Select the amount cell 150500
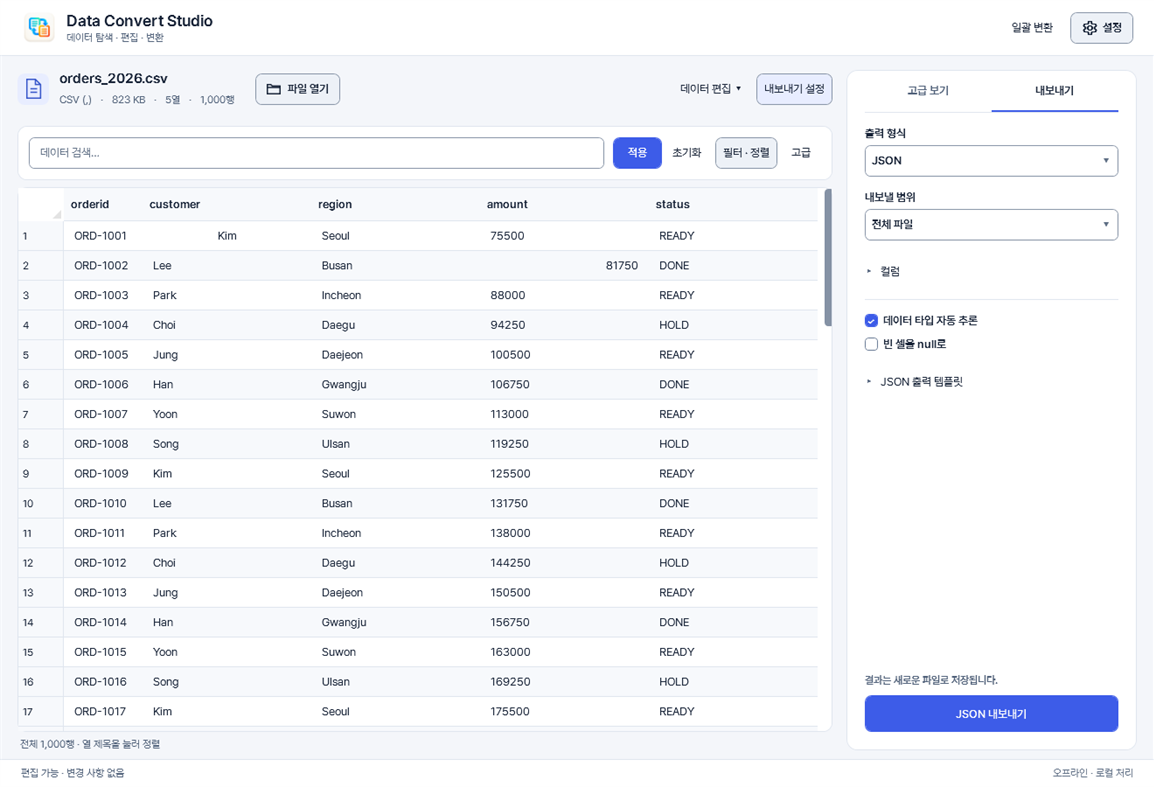Screen dimensions: 1154x787 coord(564,593)
